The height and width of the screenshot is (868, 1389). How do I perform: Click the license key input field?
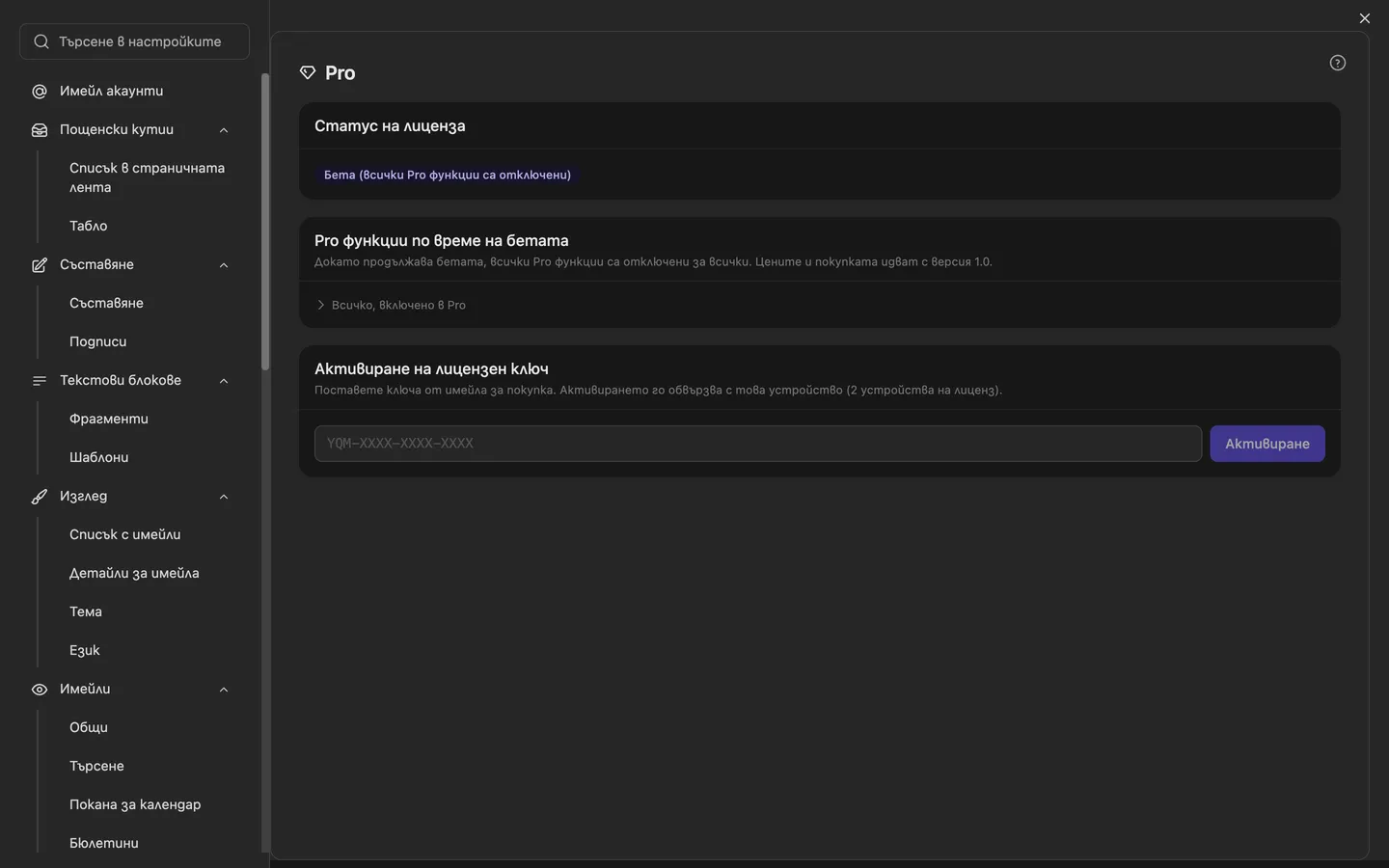click(758, 444)
